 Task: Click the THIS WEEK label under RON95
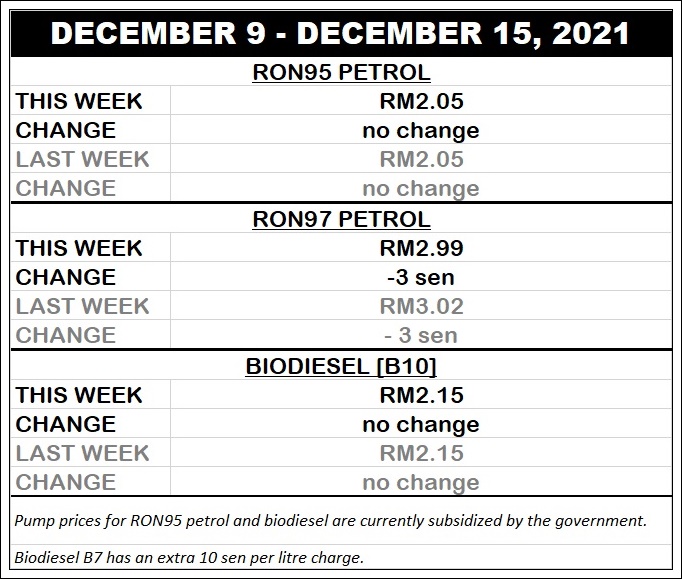(79, 101)
